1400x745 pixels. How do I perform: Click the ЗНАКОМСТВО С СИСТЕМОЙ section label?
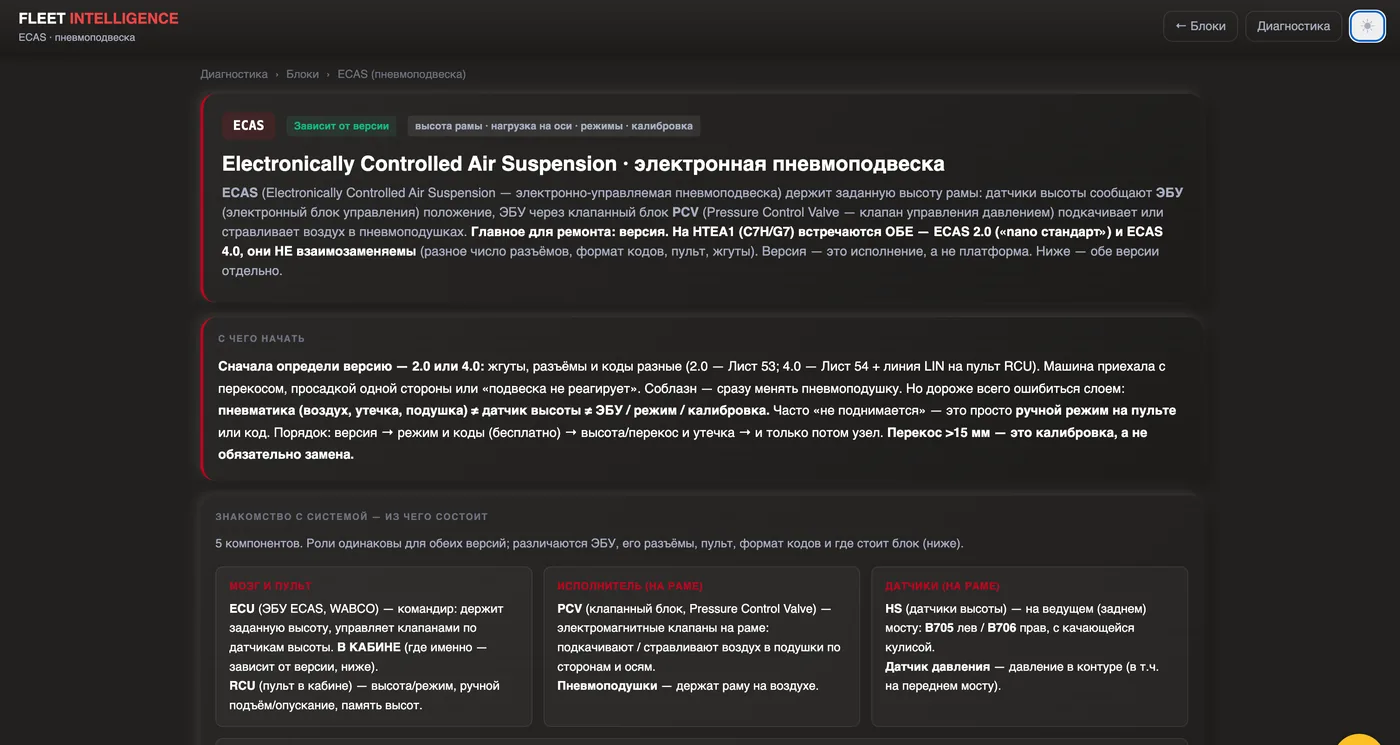click(x=351, y=517)
